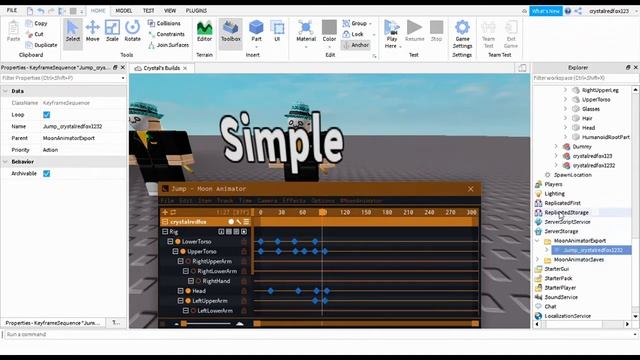Expand the Head item in Explorer
Viewport: 640px width, 360px height.
565,128
